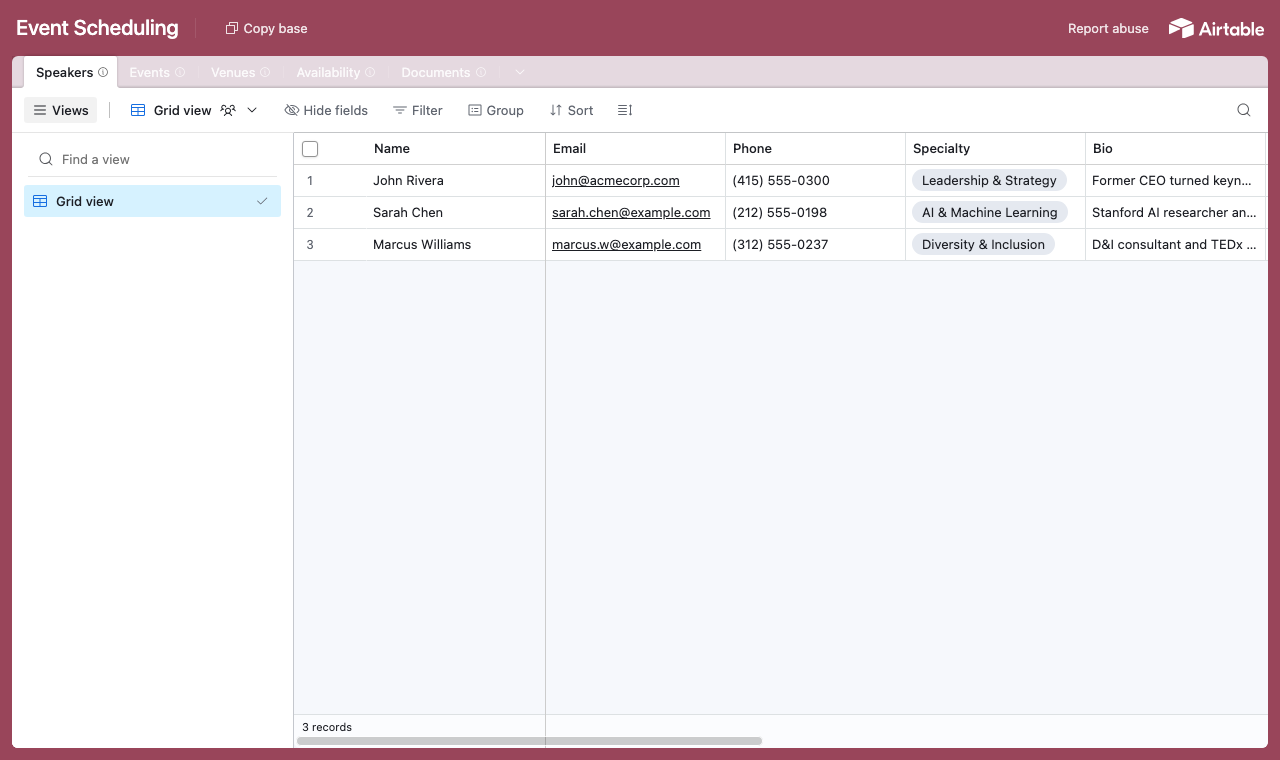Click the 3 records summary
1280x760 pixels.
[x=327, y=727]
